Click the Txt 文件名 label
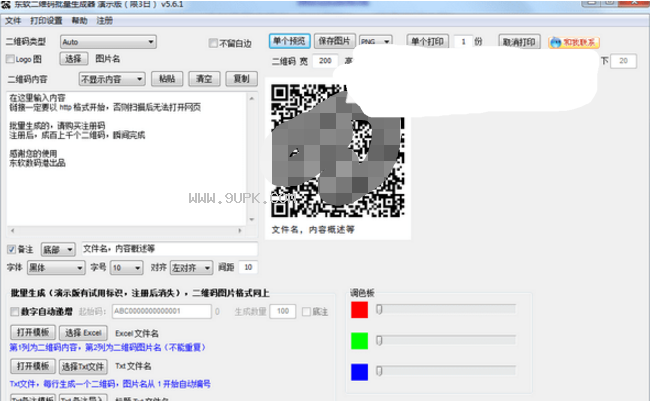Image resolution: width=650 pixels, height=402 pixels. [x=133, y=366]
